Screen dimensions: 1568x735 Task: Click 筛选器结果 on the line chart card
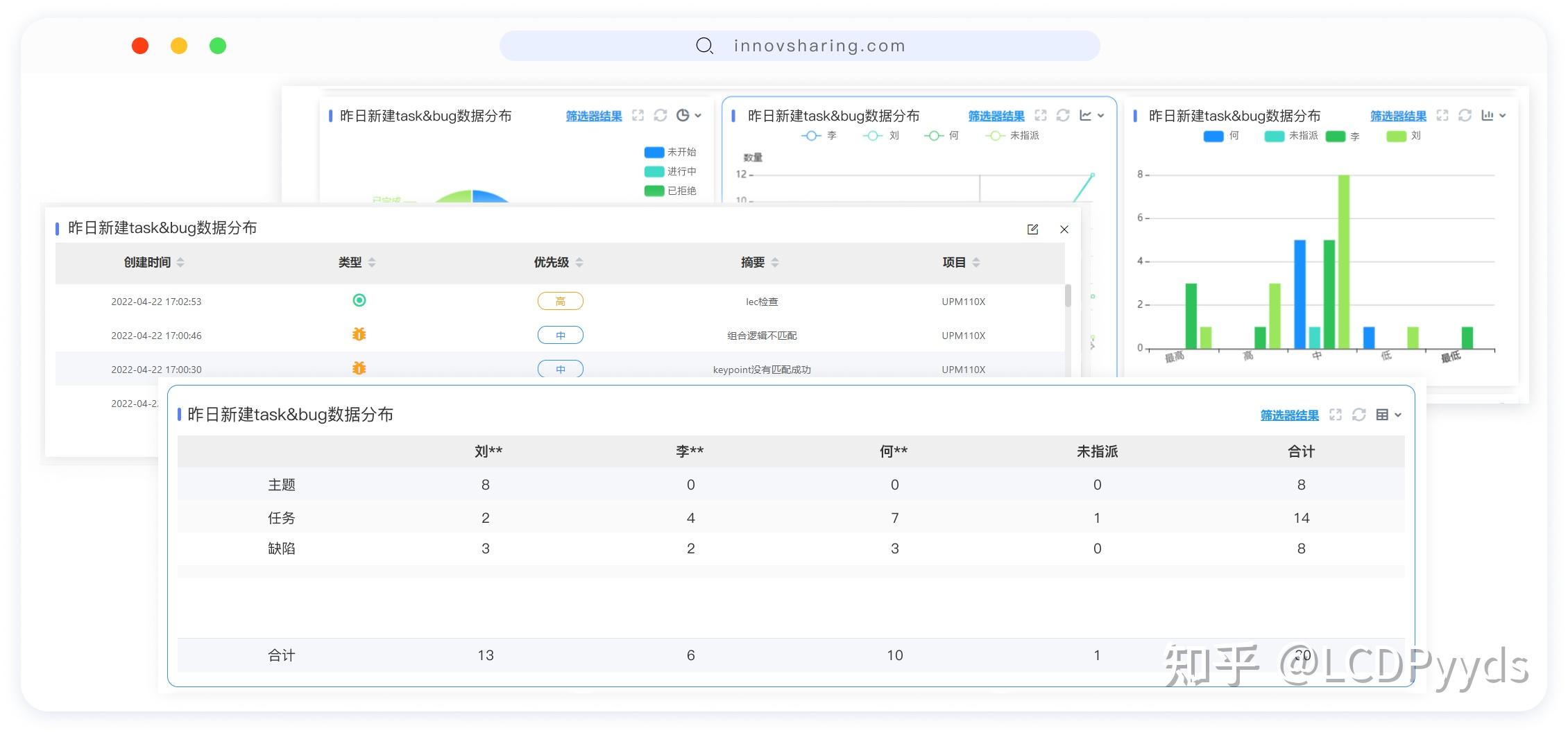pyautogui.click(x=997, y=116)
